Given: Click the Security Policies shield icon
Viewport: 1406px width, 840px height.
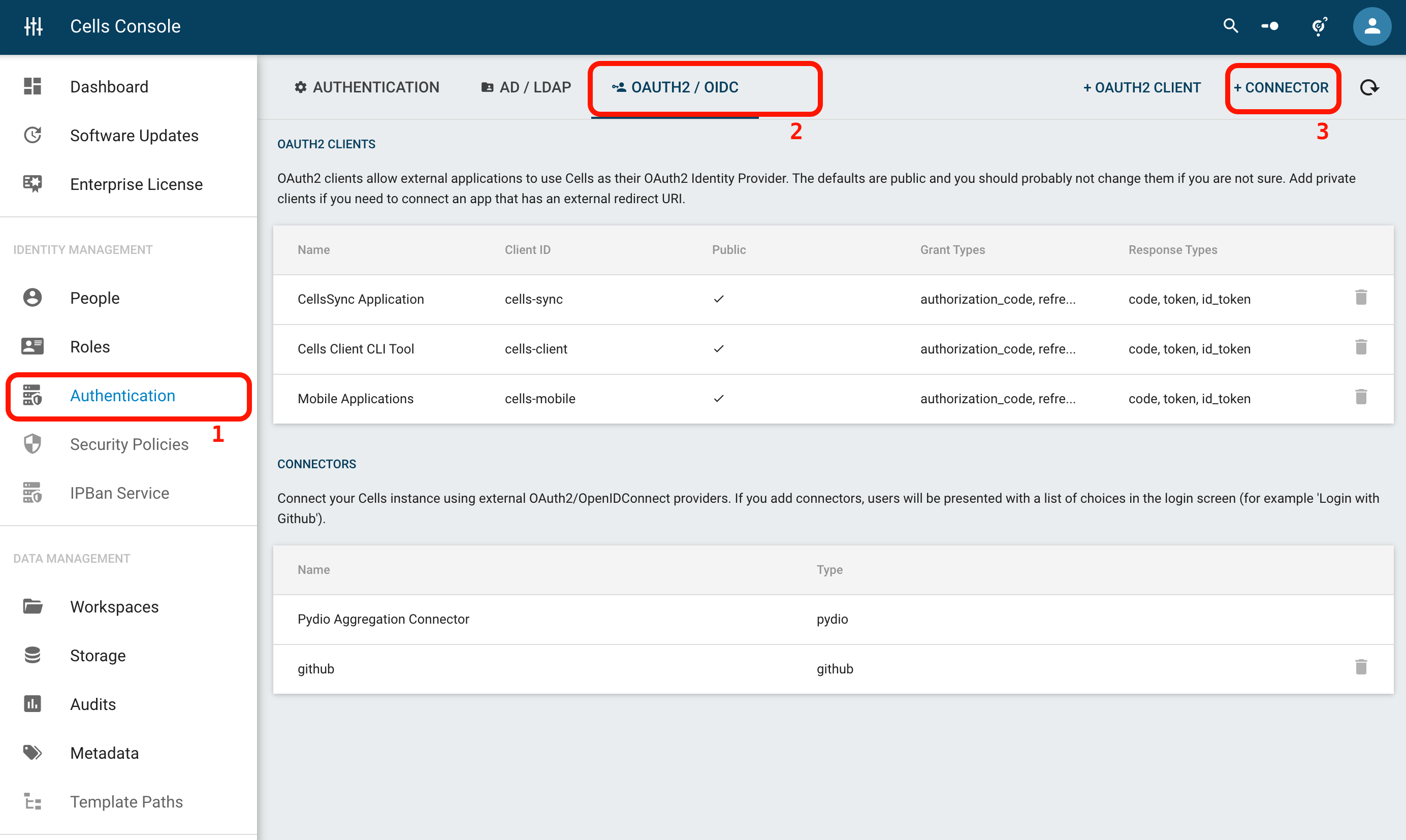Looking at the screenshot, I should tap(33, 444).
